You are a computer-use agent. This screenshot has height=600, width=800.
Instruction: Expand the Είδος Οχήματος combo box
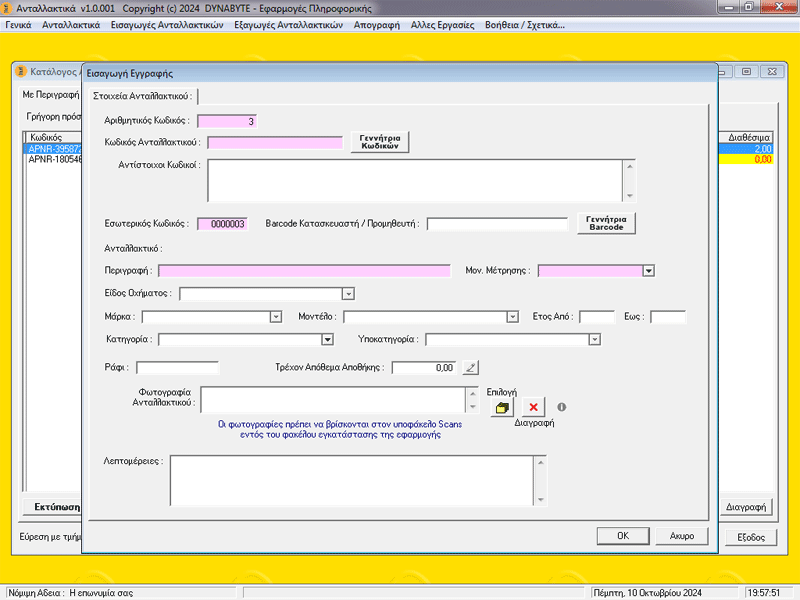348,294
